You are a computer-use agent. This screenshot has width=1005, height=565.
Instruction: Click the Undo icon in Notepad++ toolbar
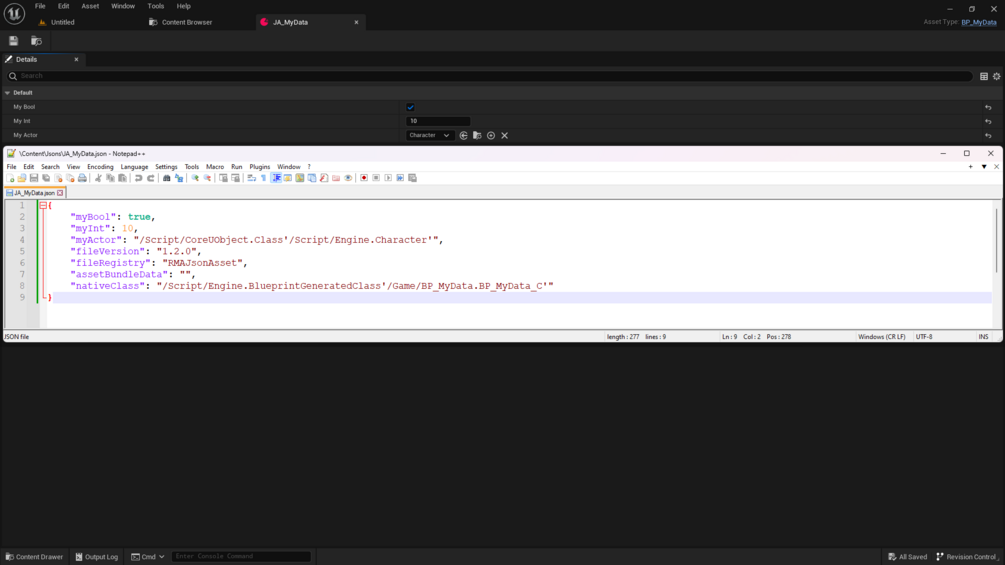click(138, 178)
